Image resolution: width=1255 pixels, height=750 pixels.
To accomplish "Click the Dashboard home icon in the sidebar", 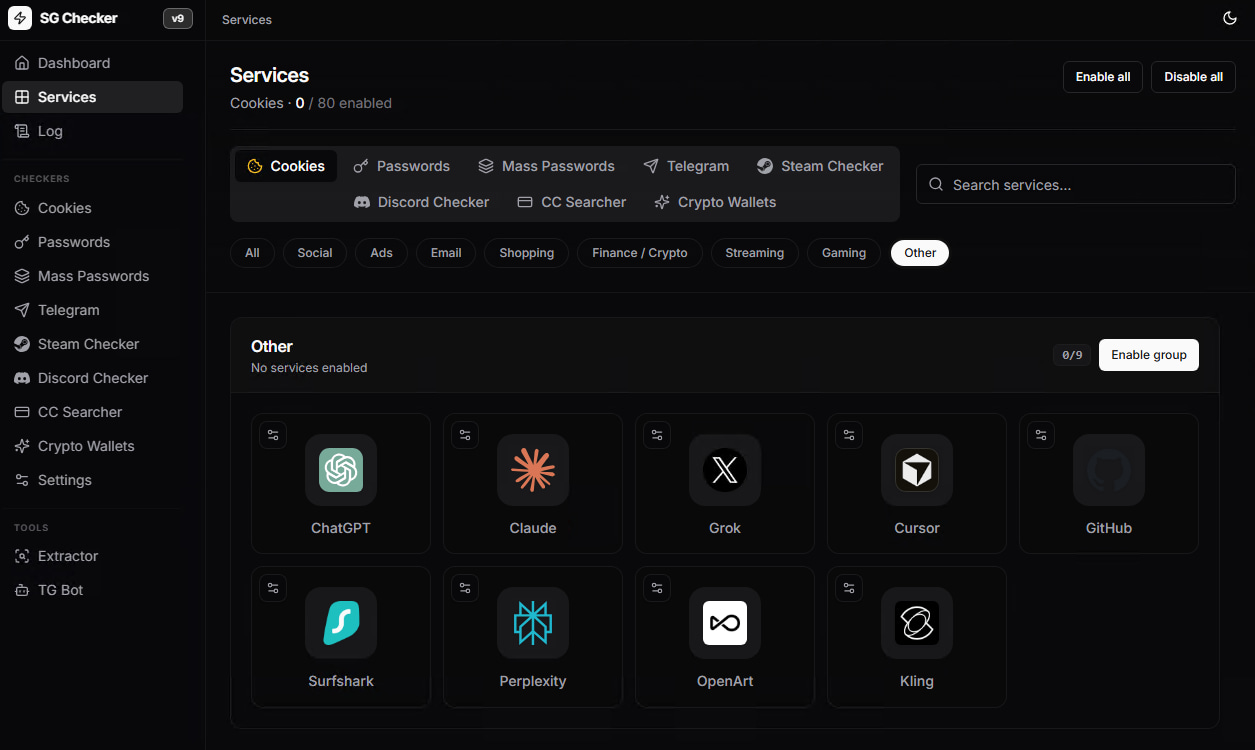I will pos(22,63).
